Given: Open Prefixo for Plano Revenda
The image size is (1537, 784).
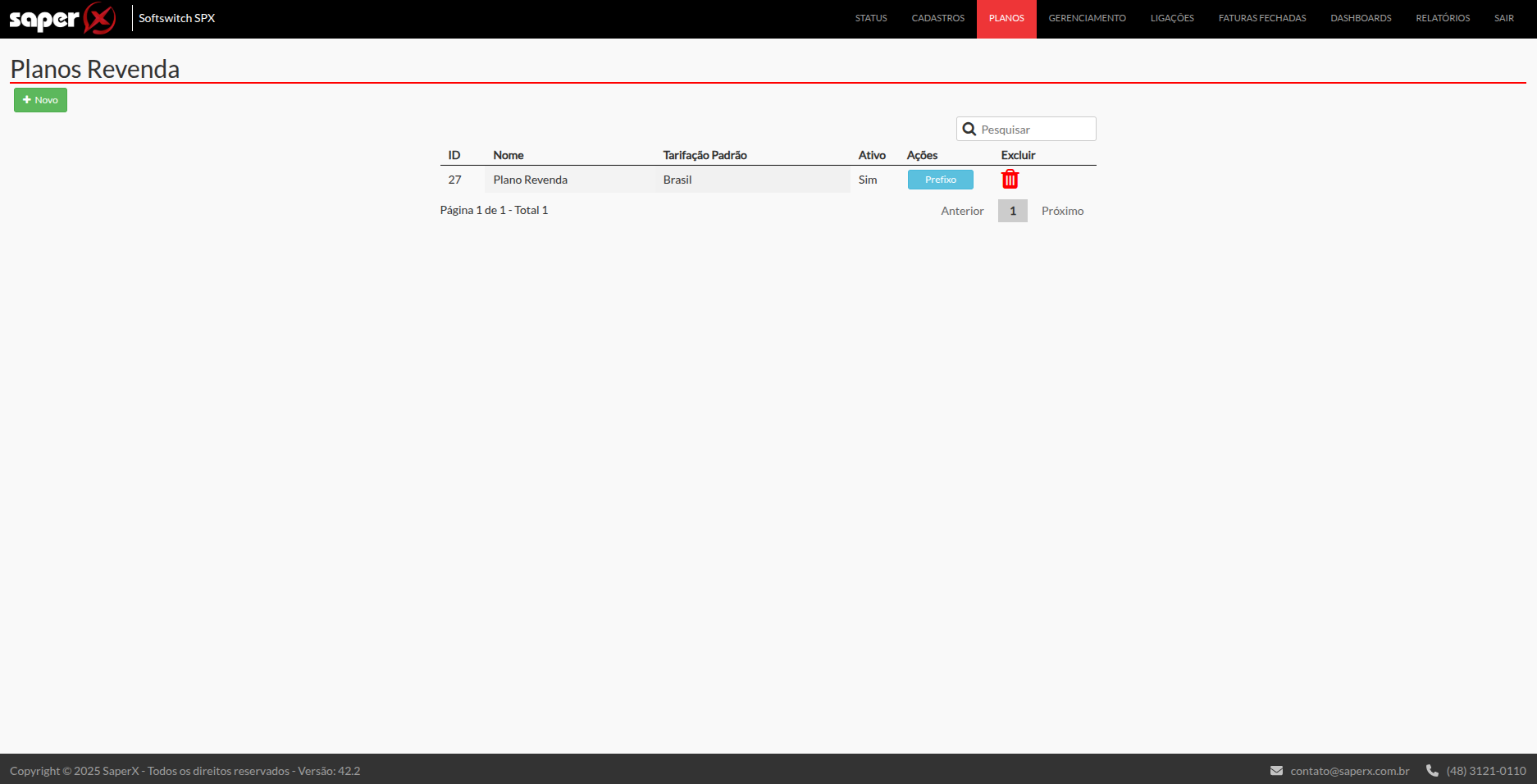Looking at the screenshot, I should click(940, 180).
